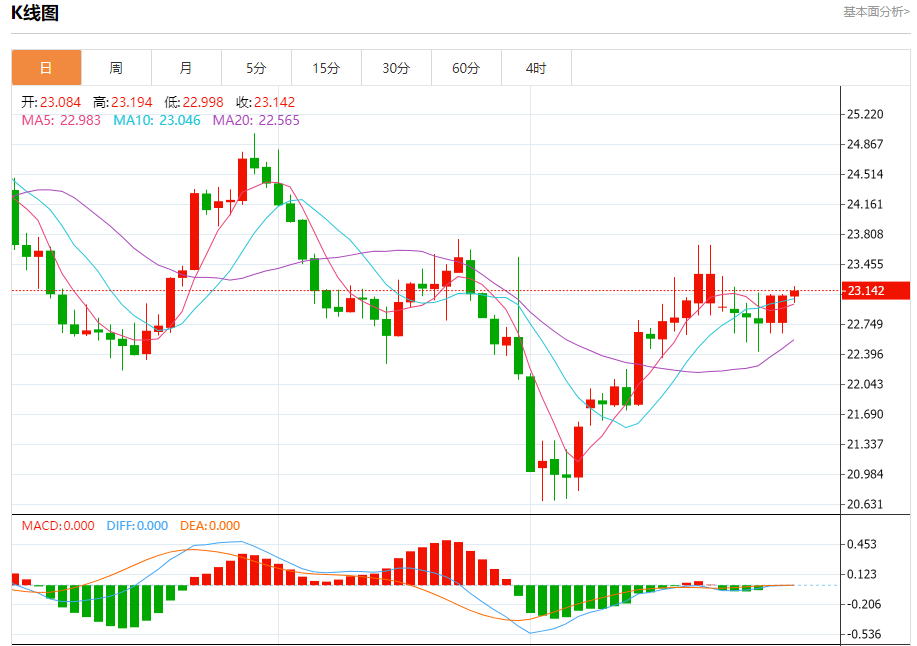The image size is (917, 646).
Task: Click the MA10: 23.046 legend
Action: tap(157, 120)
